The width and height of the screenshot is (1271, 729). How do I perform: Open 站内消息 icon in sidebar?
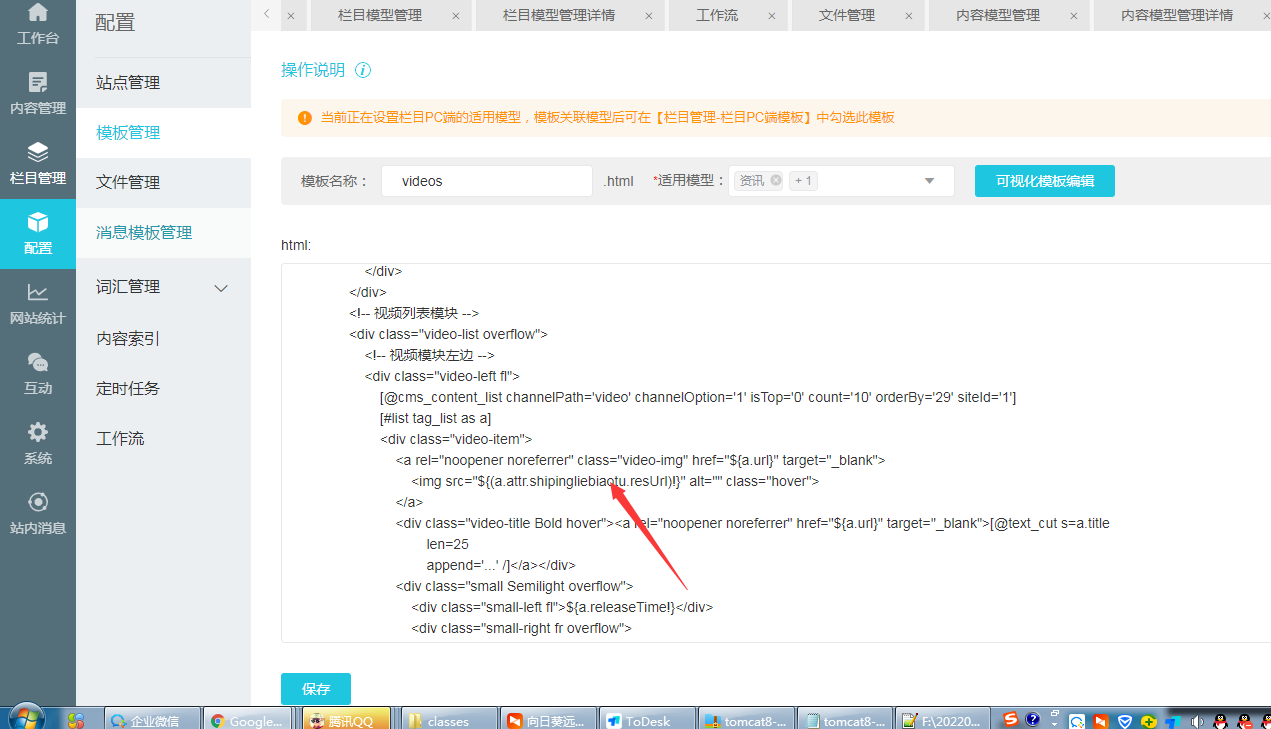[x=37, y=503]
